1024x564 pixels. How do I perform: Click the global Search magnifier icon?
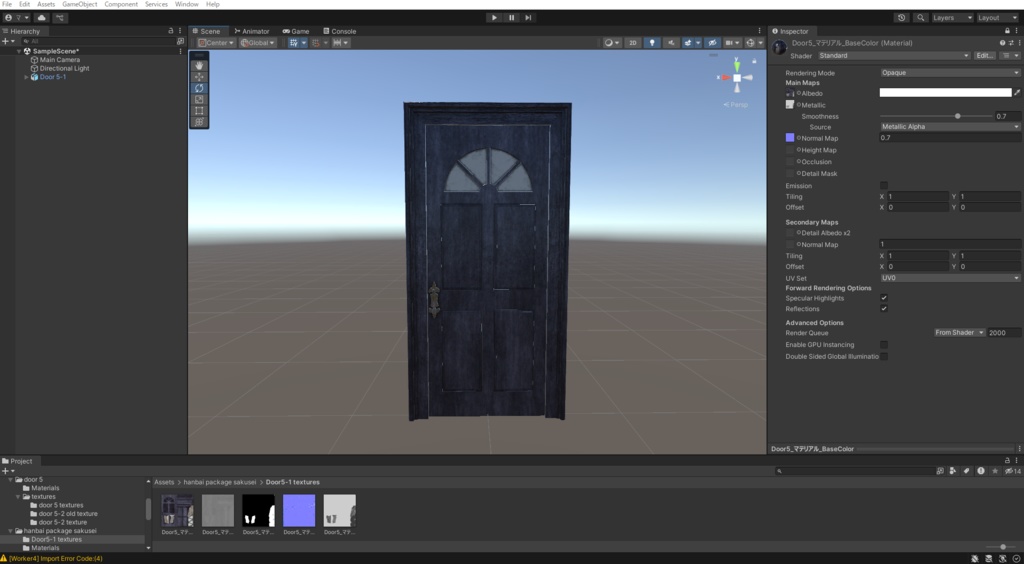click(x=921, y=18)
